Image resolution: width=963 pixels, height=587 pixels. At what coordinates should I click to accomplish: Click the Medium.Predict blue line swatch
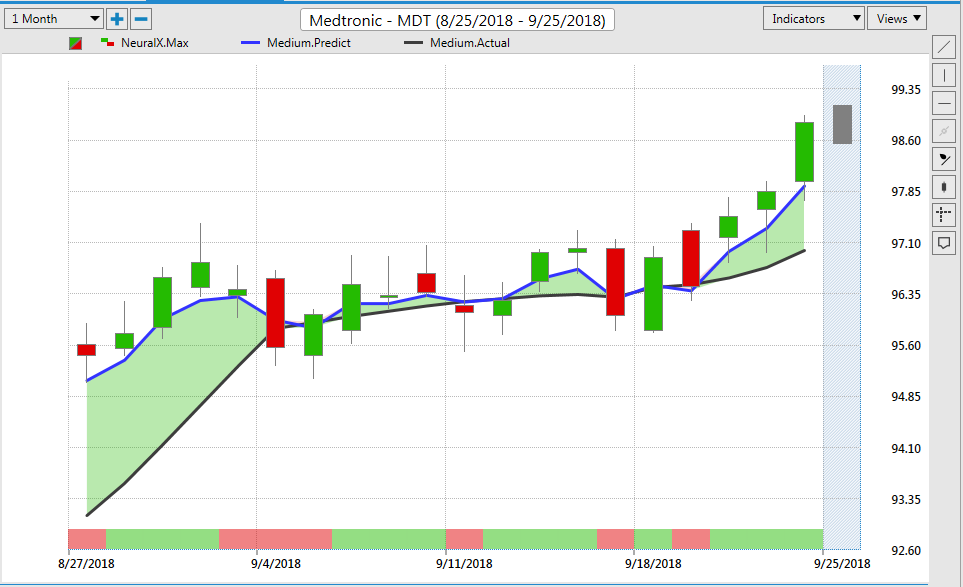coord(251,43)
